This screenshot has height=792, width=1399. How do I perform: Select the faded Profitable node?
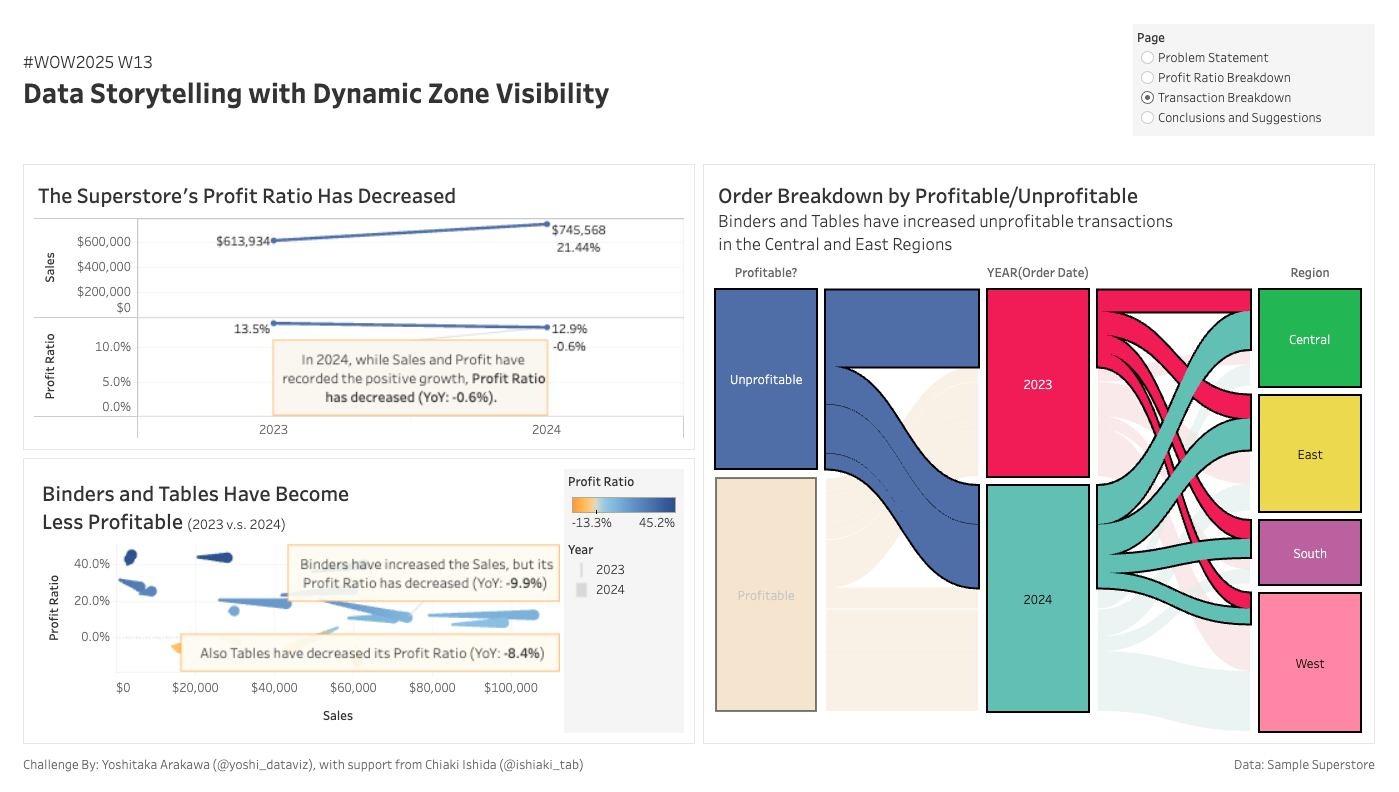[x=766, y=595]
